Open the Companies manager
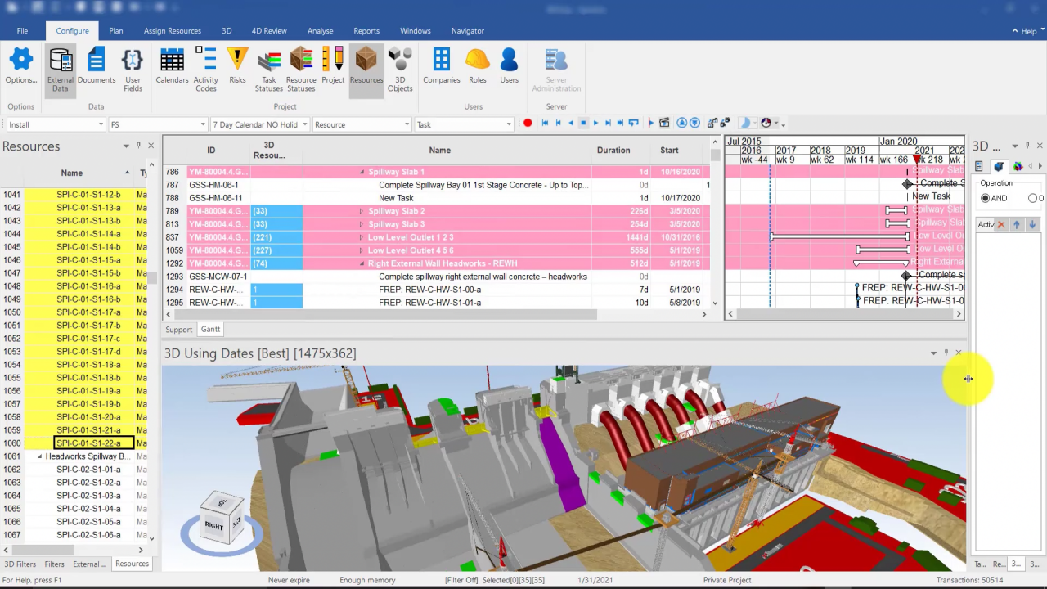The width and height of the screenshot is (1047, 589). tap(442, 66)
